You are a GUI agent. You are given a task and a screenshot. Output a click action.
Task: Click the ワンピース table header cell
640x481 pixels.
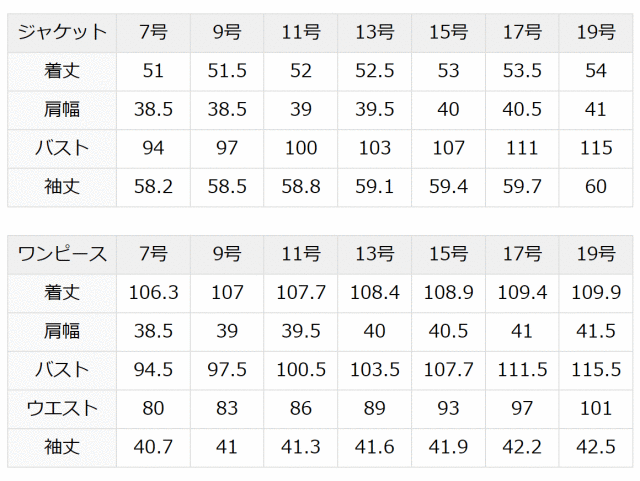pyautogui.click(x=62, y=255)
